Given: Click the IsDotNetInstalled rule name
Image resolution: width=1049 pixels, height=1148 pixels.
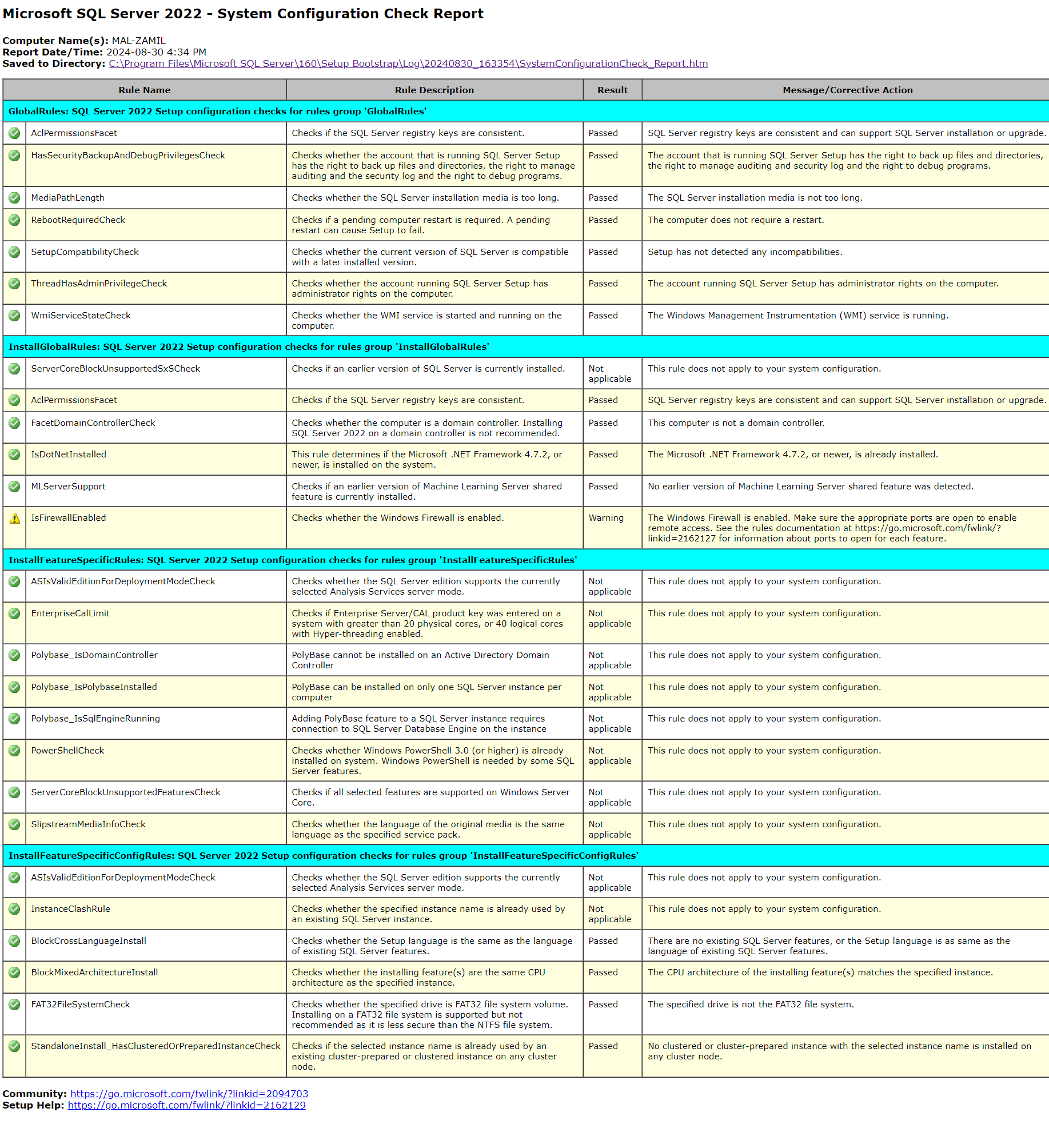Looking at the screenshot, I should 69,455.
